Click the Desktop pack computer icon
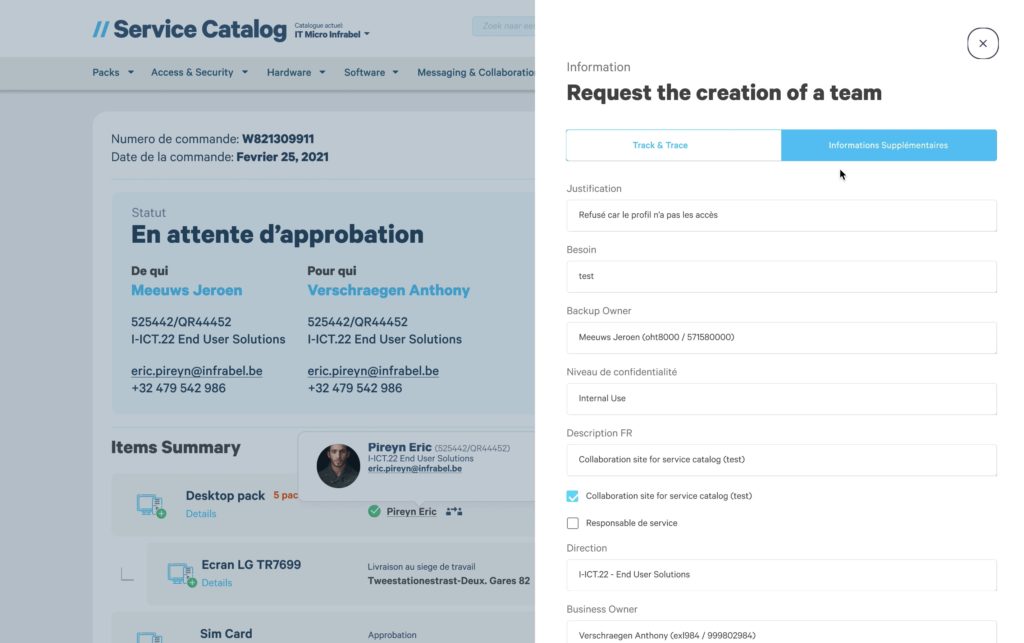Screen dimensions: 1024x643 click(151, 505)
